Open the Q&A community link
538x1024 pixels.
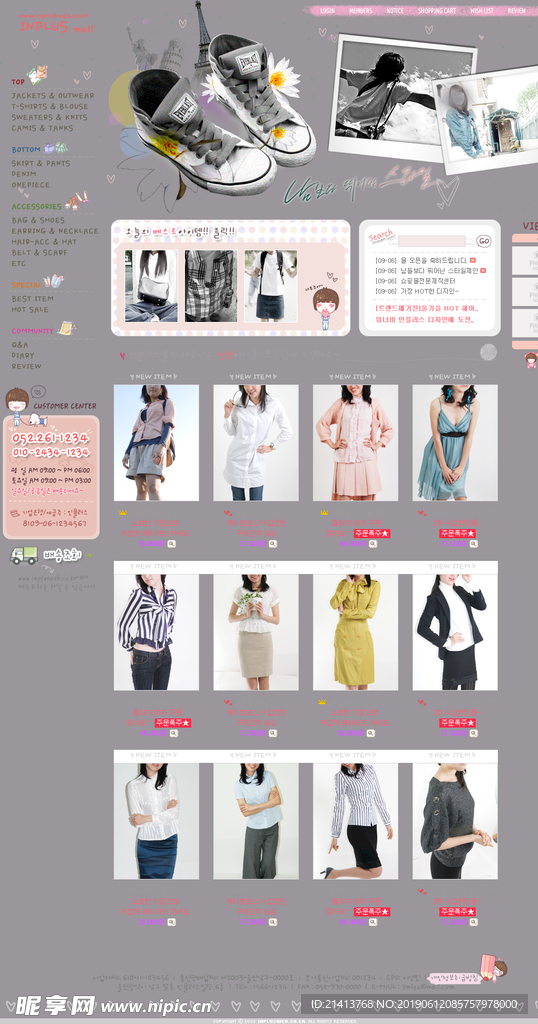coord(20,344)
